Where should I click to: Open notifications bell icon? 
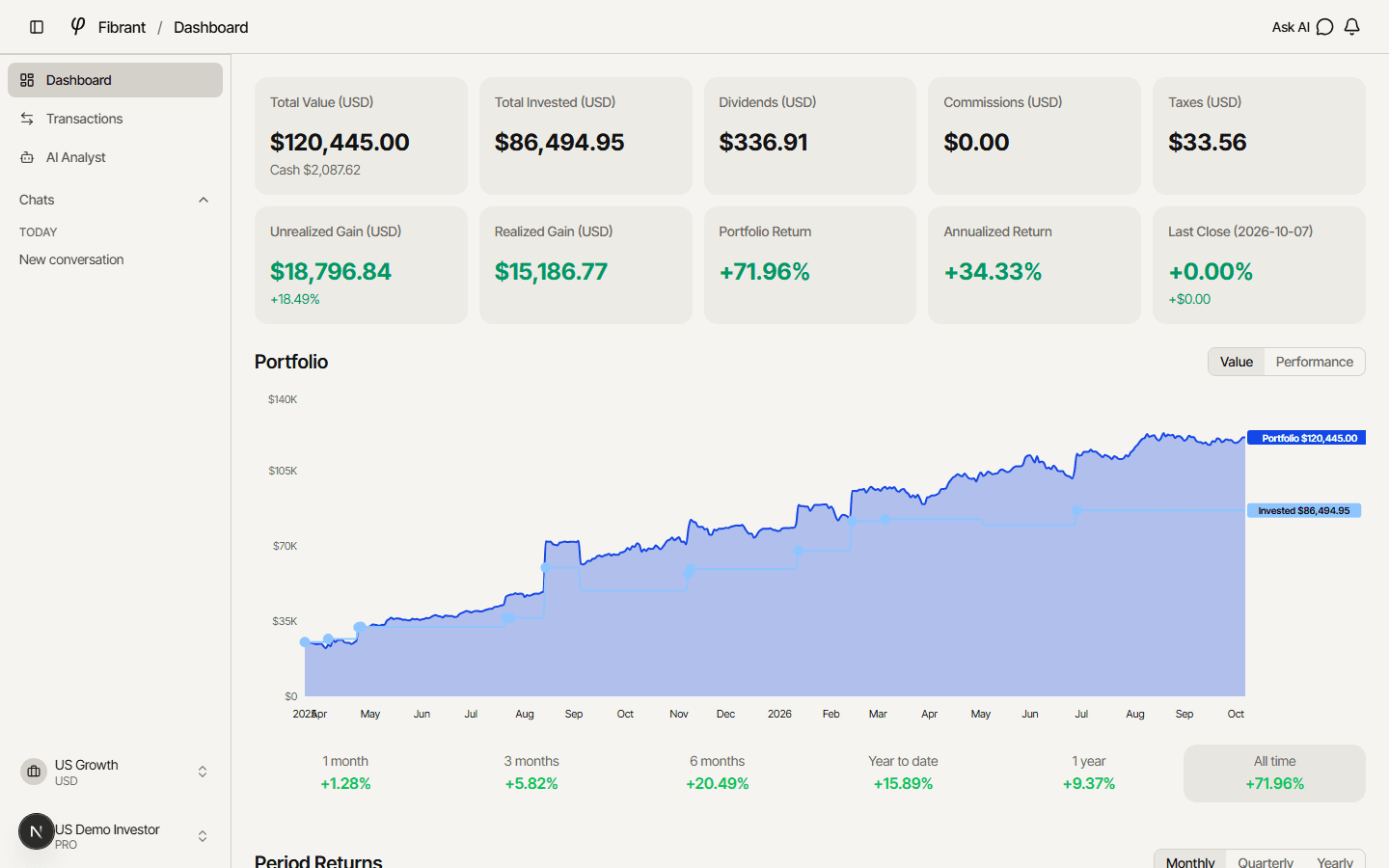point(1352,27)
